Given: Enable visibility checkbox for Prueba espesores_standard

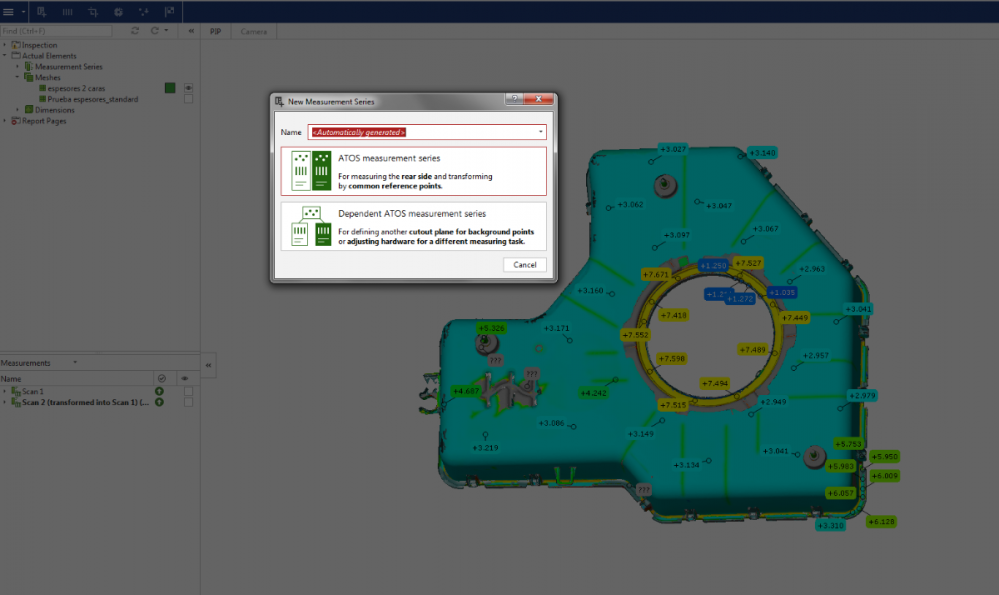Looking at the screenshot, I should 188,99.
